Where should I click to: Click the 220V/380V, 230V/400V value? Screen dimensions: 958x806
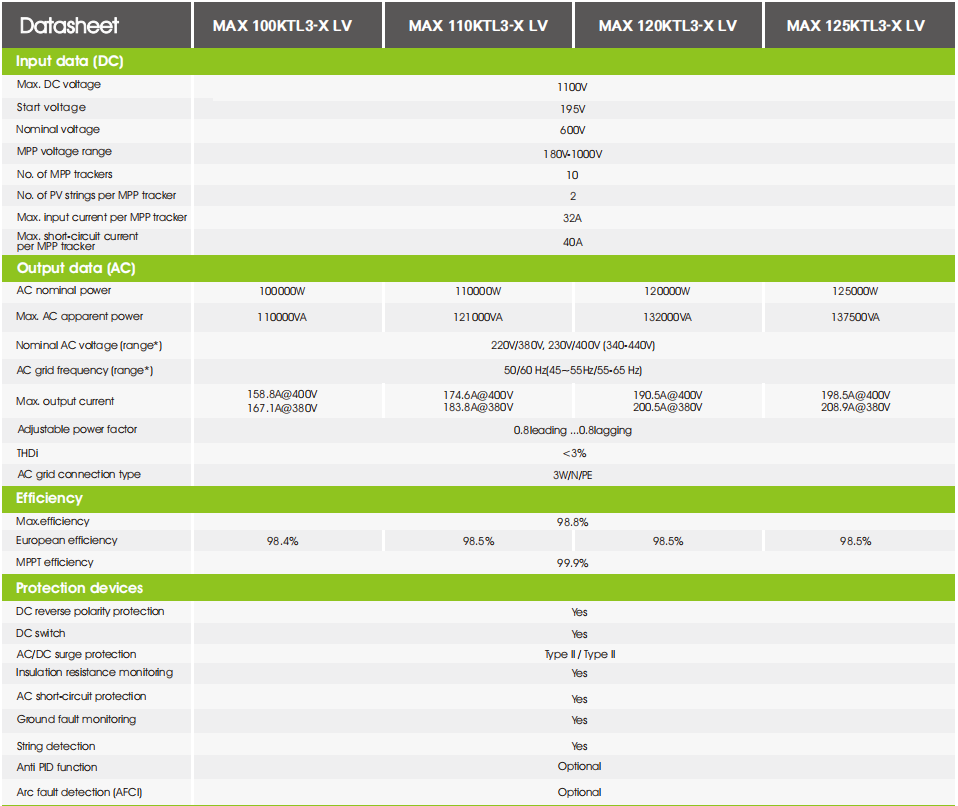coord(573,346)
